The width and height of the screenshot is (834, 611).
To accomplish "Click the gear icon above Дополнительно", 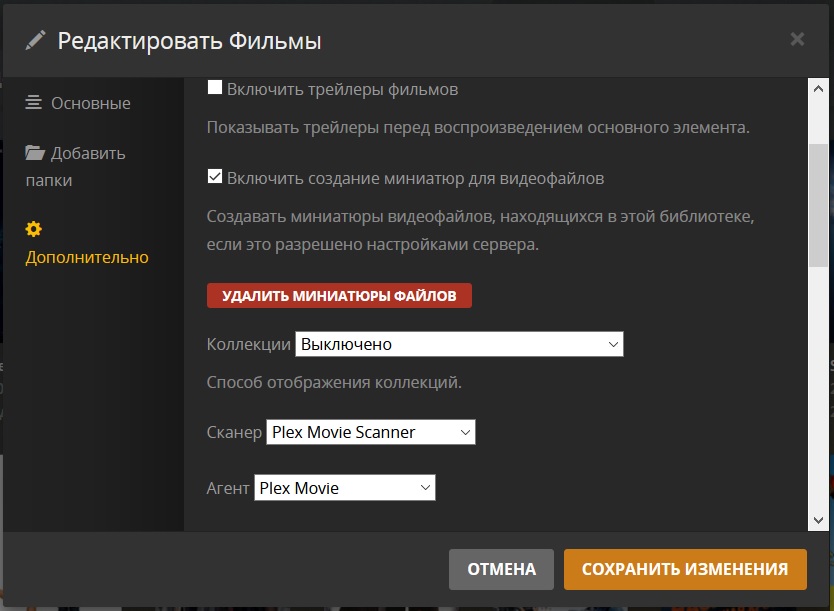I will point(34,229).
